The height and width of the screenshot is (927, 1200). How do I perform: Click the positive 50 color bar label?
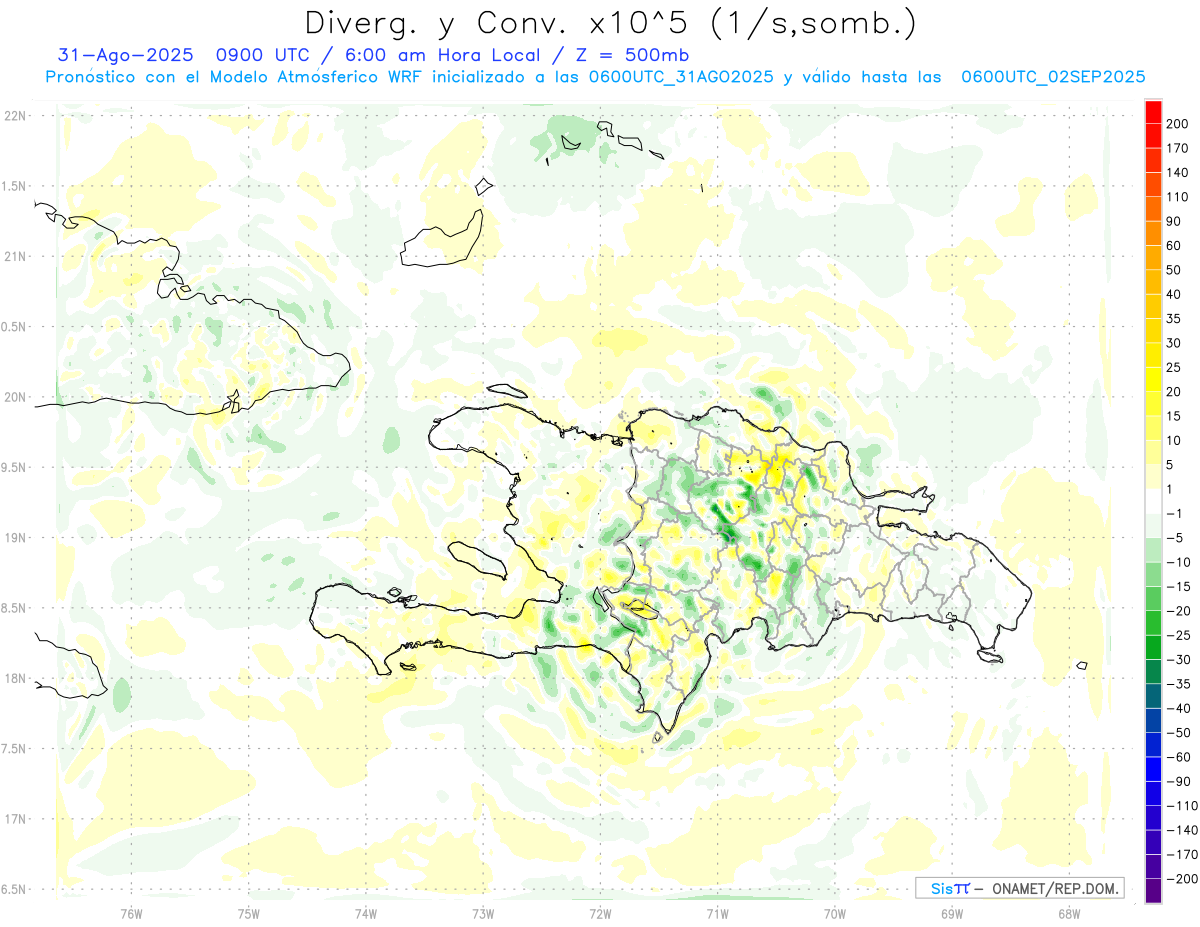point(1174,270)
